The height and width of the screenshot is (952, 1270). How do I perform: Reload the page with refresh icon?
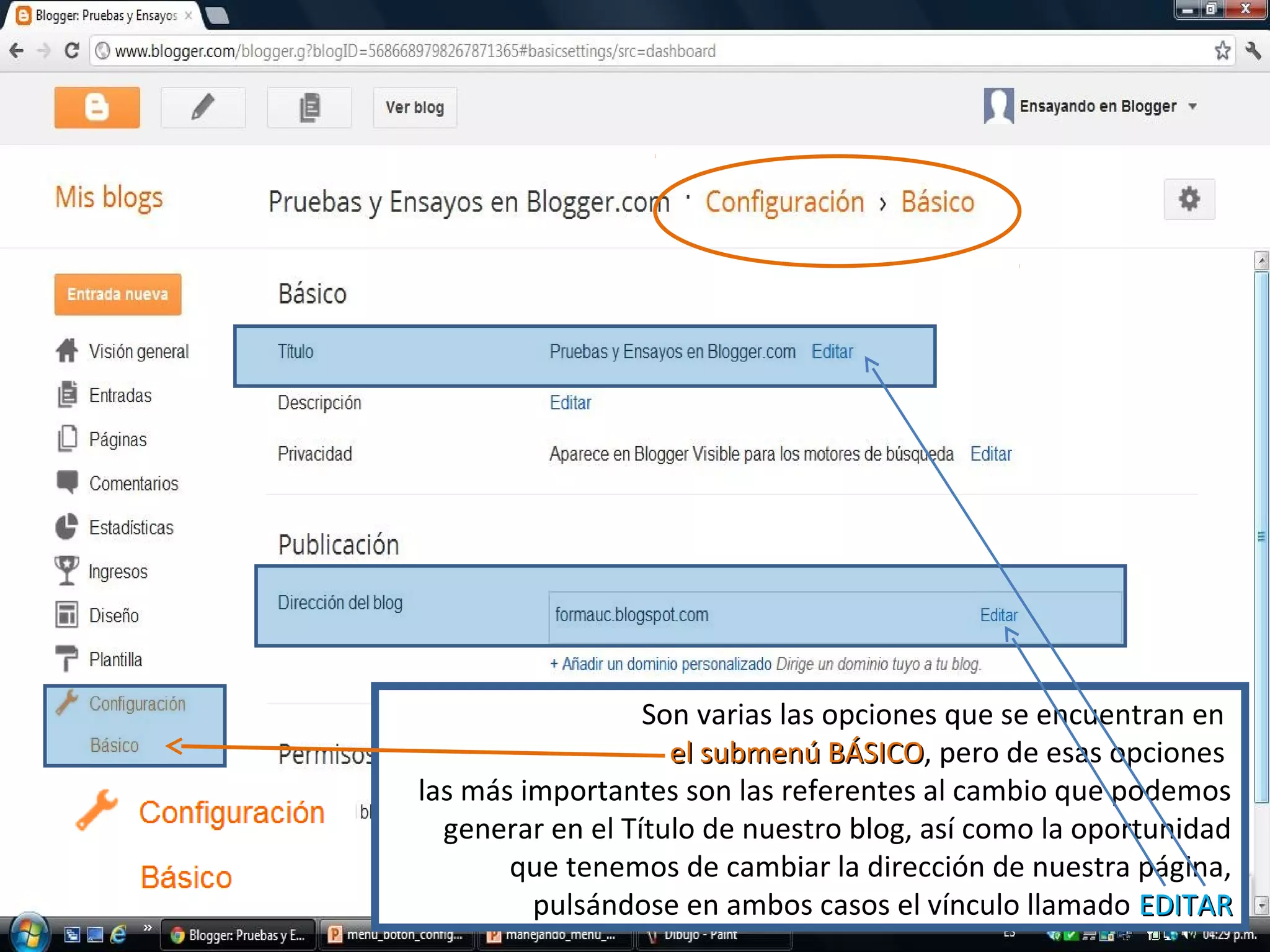tap(72, 50)
